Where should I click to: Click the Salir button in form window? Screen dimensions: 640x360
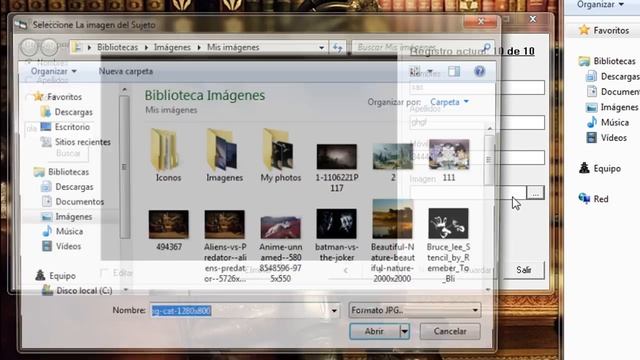[524, 270]
